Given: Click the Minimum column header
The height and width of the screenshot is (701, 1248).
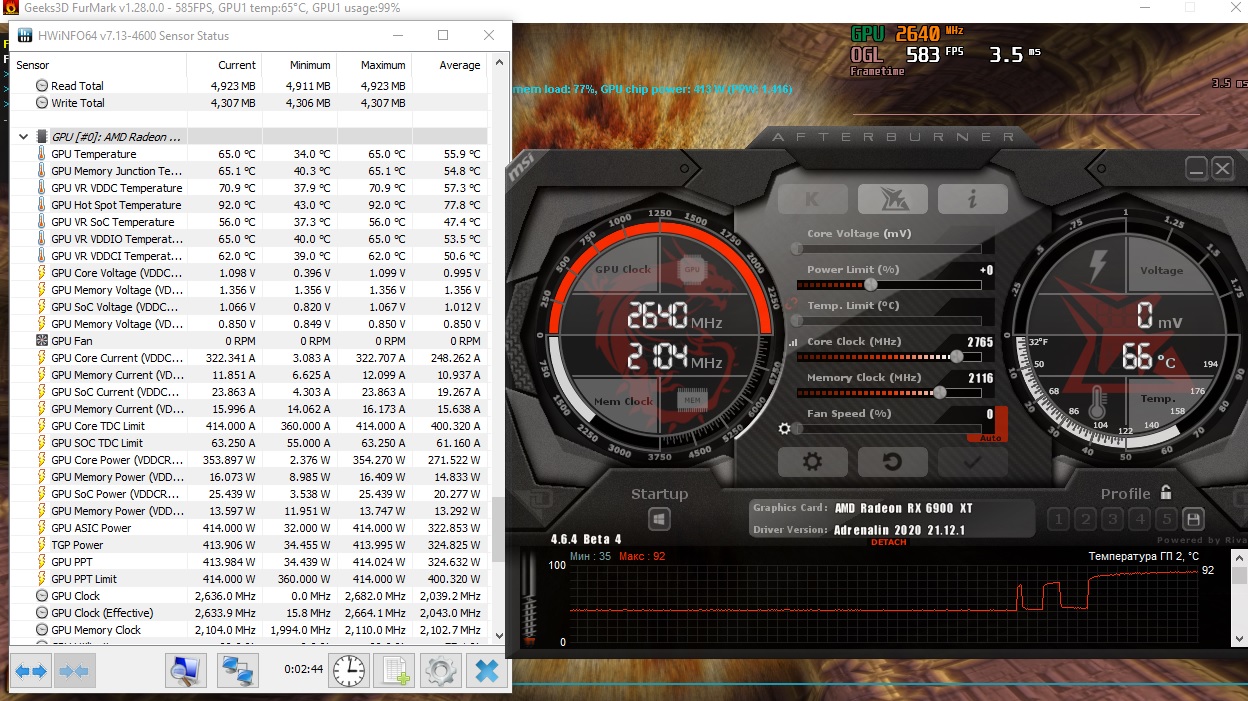Looking at the screenshot, I should [300, 65].
